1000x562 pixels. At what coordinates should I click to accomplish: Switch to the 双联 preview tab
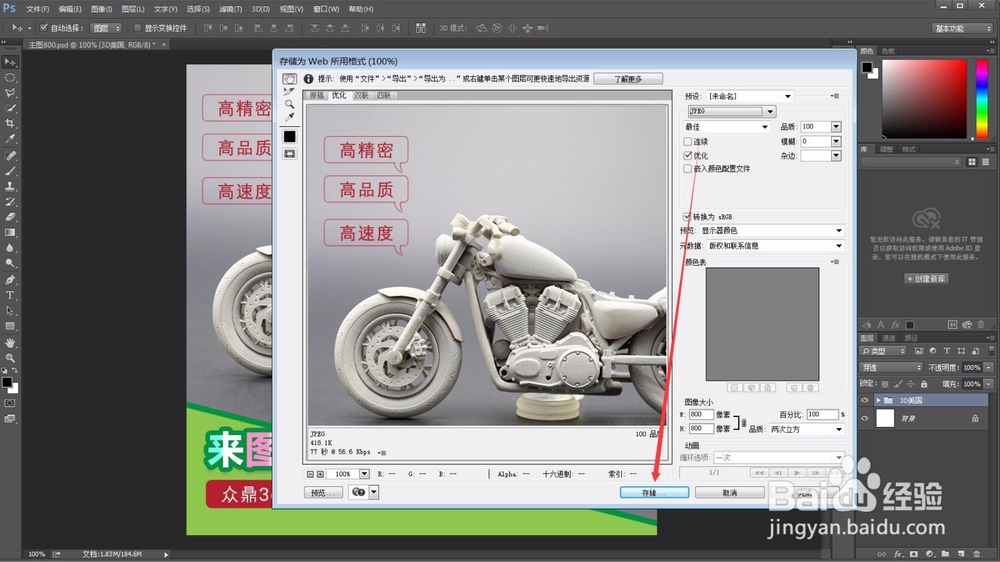click(x=361, y=96)
